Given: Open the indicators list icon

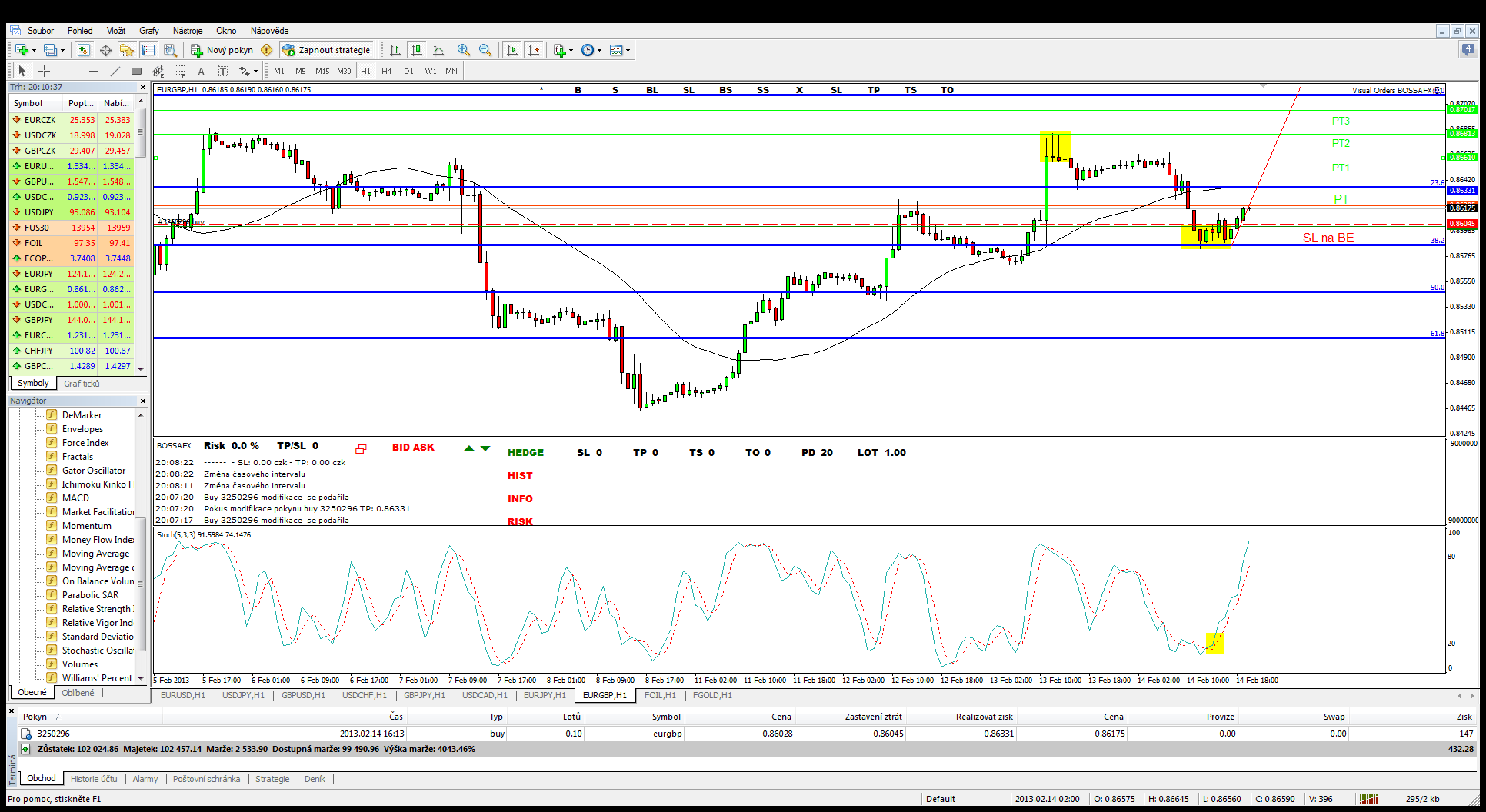Looking at the screenshot, I should (x=559, y=50).
